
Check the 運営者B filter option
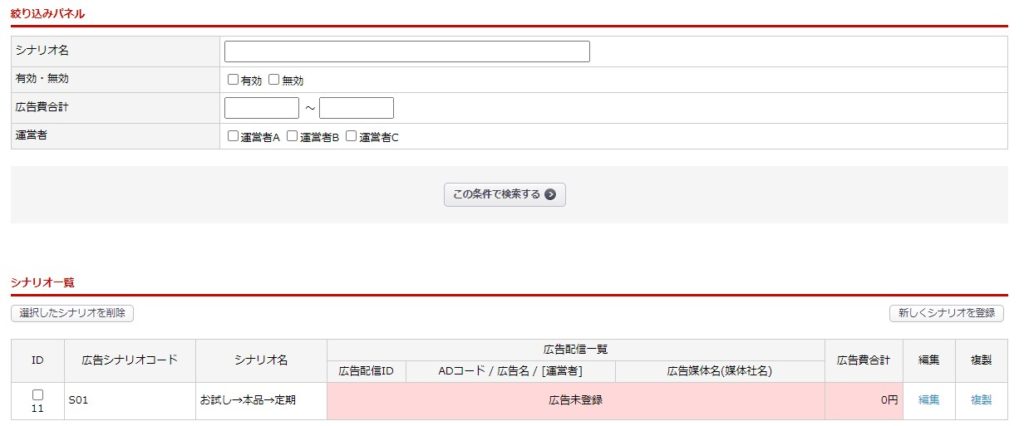pos(292,136)
